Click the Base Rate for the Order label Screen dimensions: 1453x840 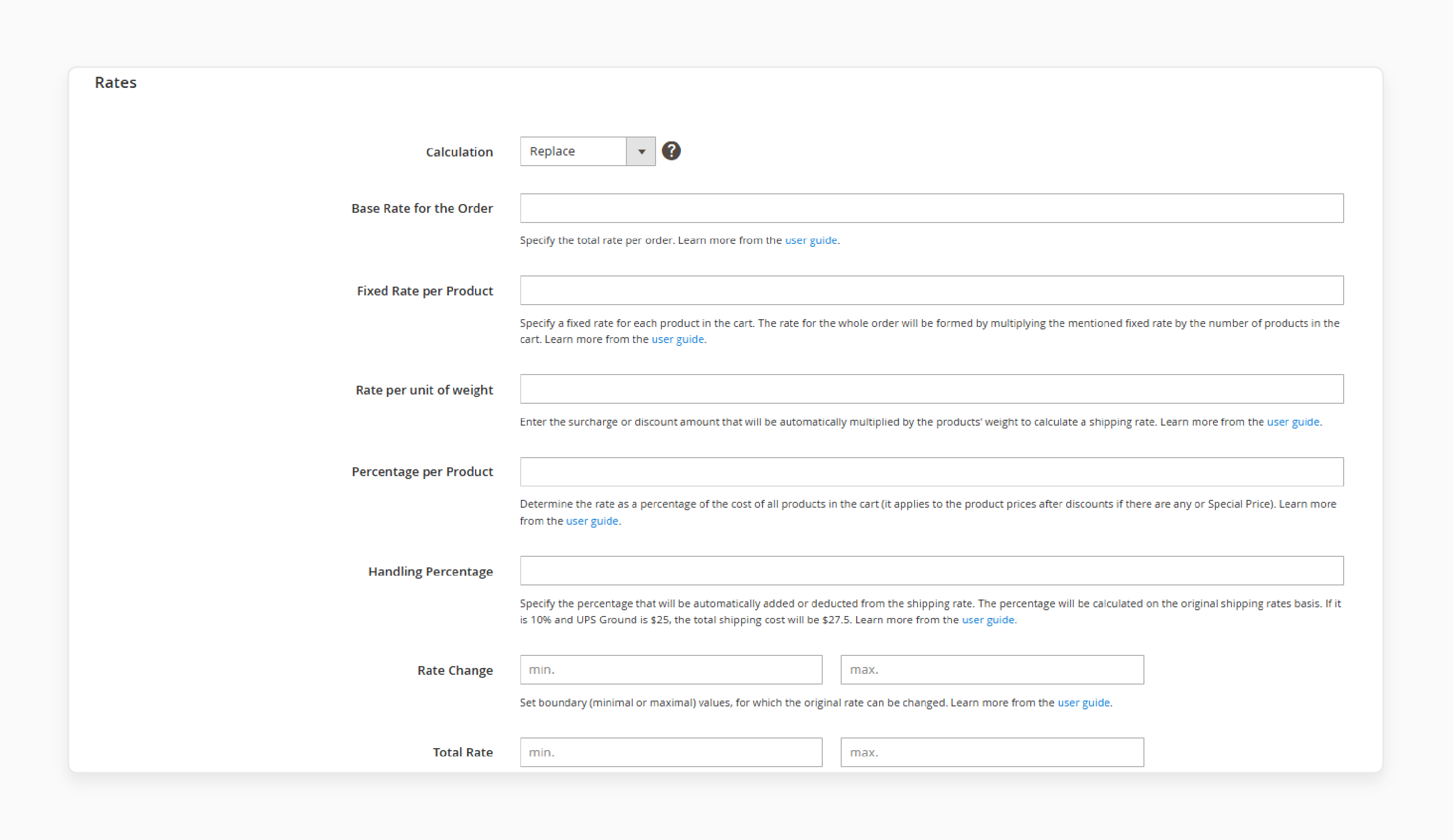422,209
